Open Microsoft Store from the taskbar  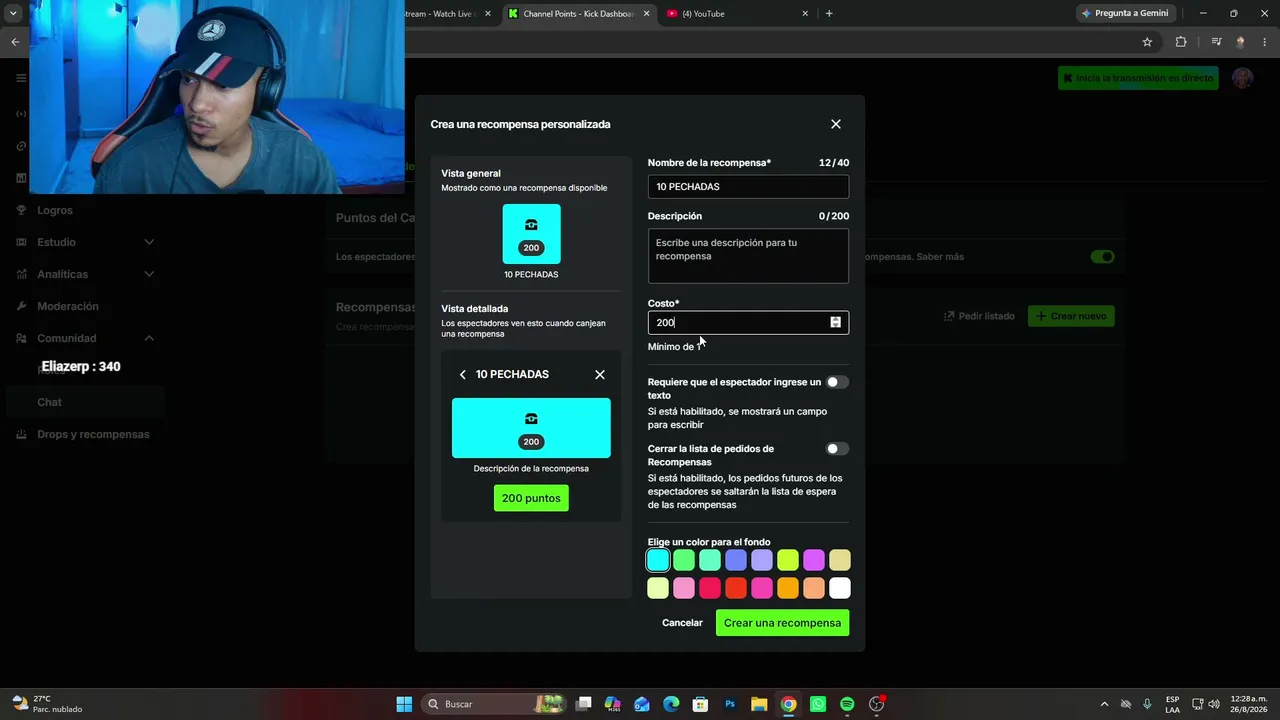[700, 704]
